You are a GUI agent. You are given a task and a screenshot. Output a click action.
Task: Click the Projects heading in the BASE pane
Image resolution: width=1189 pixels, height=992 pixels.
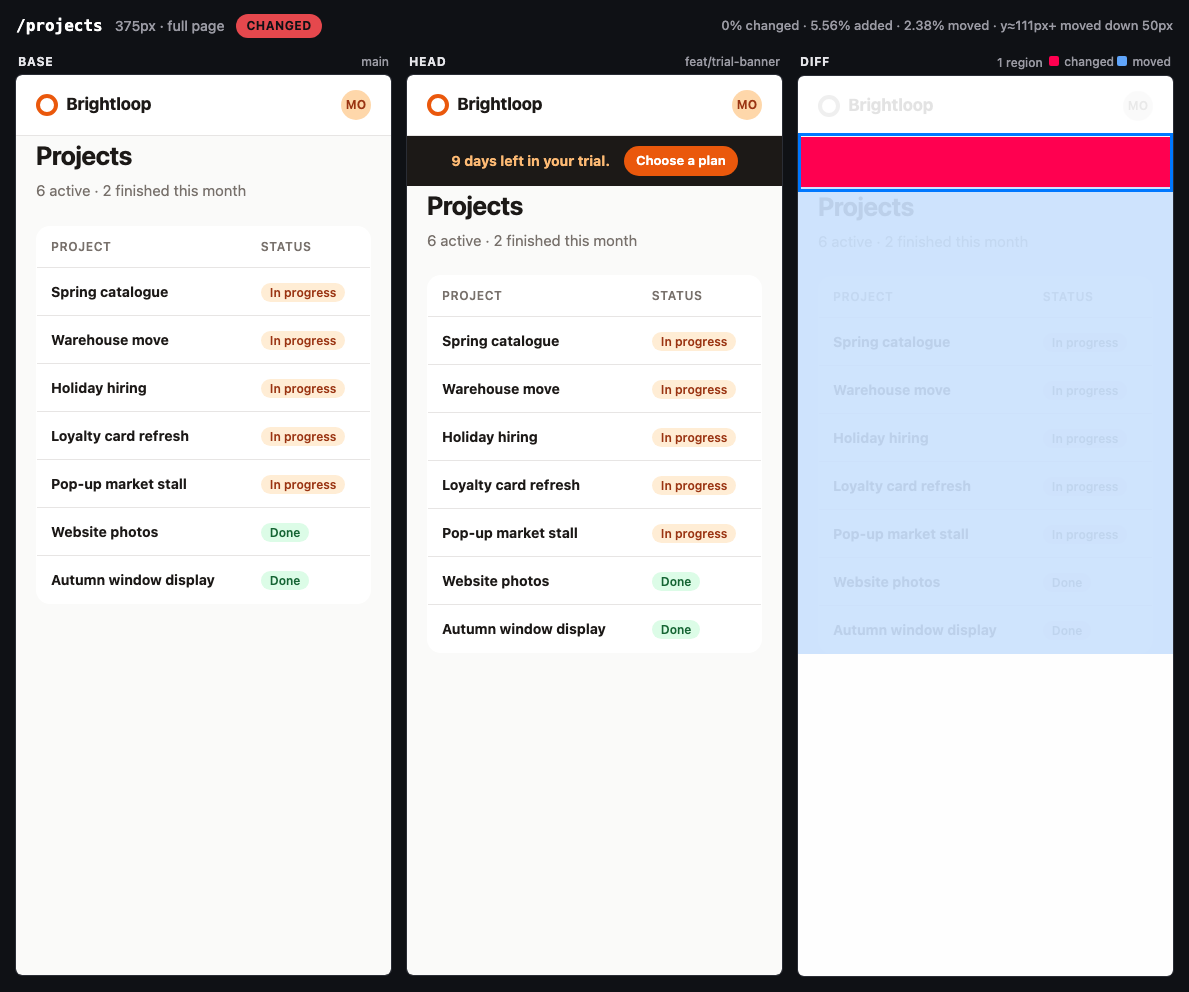tap(84, 156)
